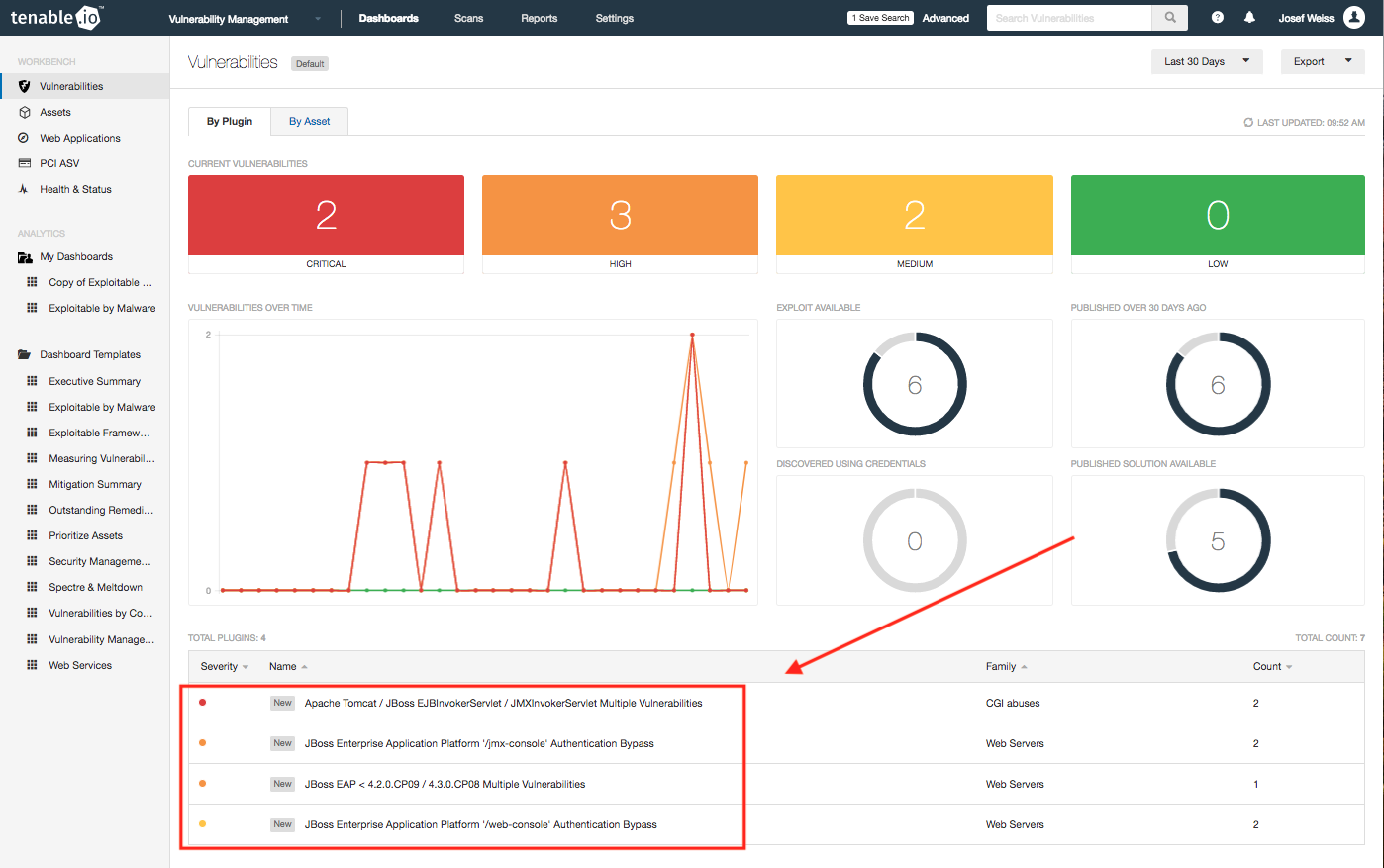Screen dimensions: 1384x868
Task: Sort by the Name column header
Action: [288, 667]
